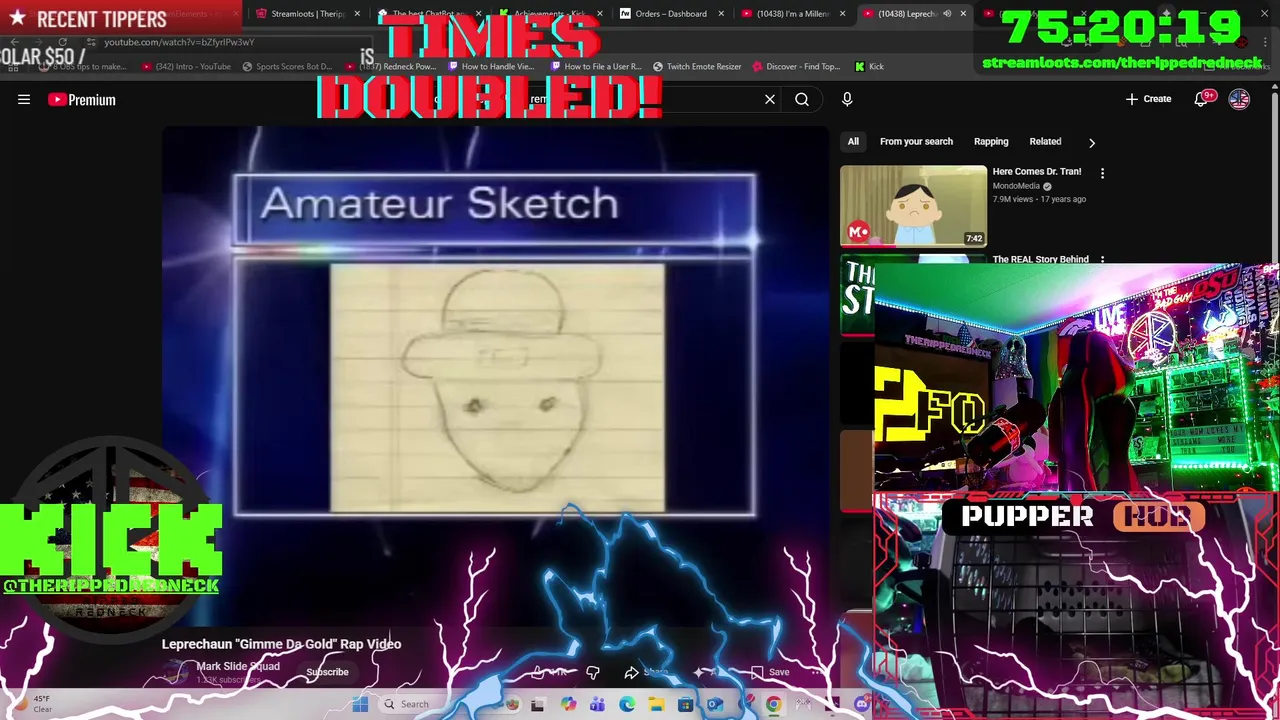Image resolution: width=1280 pixels, height=720 pixels.
Task: Open Here Comes Dr. Tran! video thumbnail
Action: coord(913,206)
